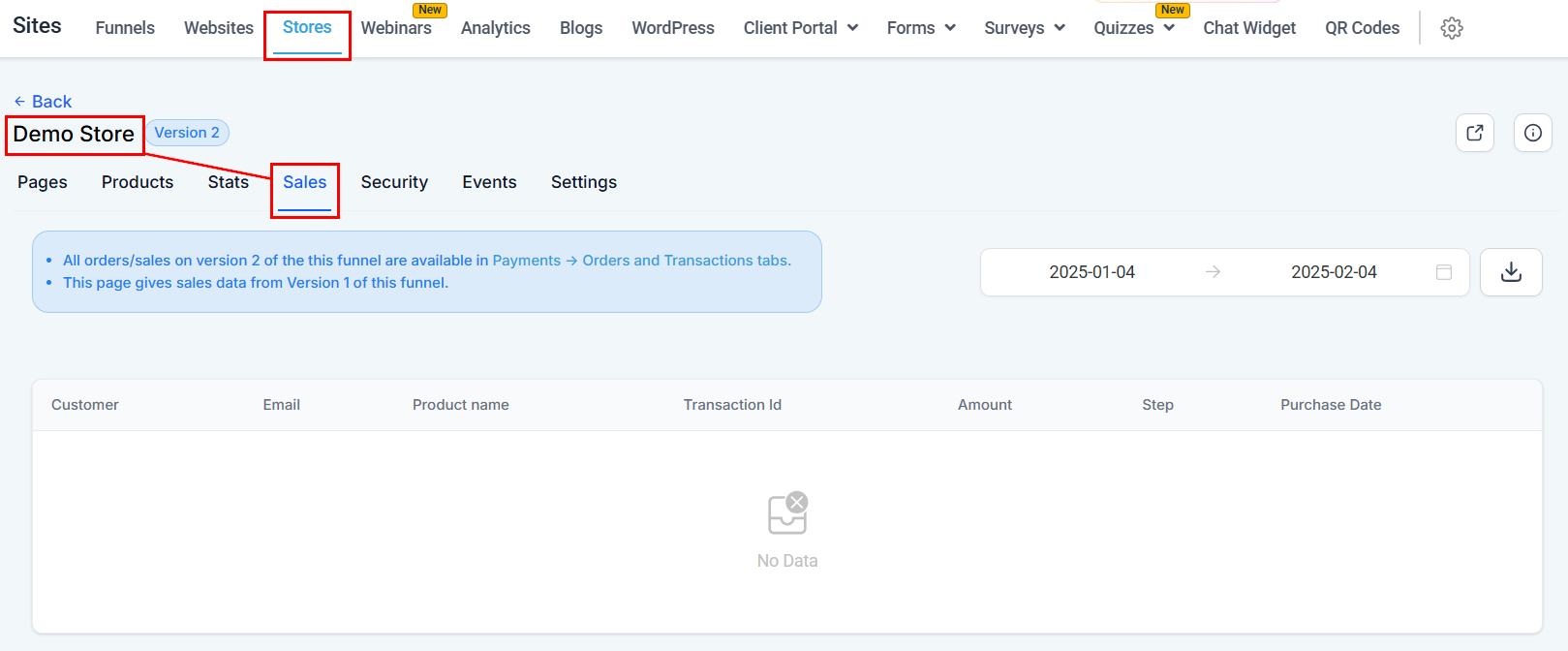Screen dimensions: 1568x651
Task: Click the start date 2025-01-04 field
Action: tap(1091, 272)
